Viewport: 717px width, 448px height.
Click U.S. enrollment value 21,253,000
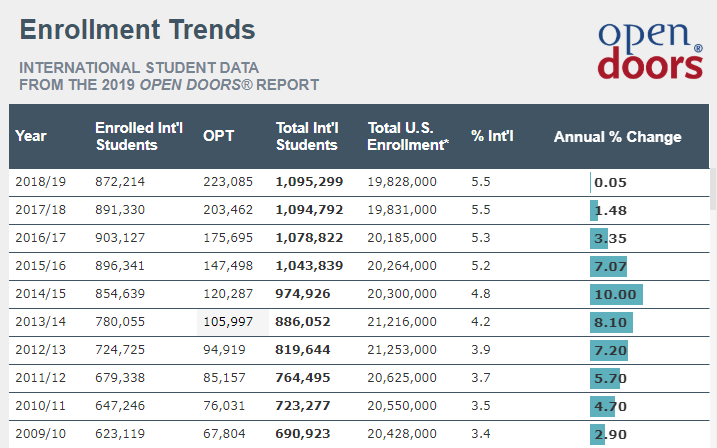click(402, 350)
